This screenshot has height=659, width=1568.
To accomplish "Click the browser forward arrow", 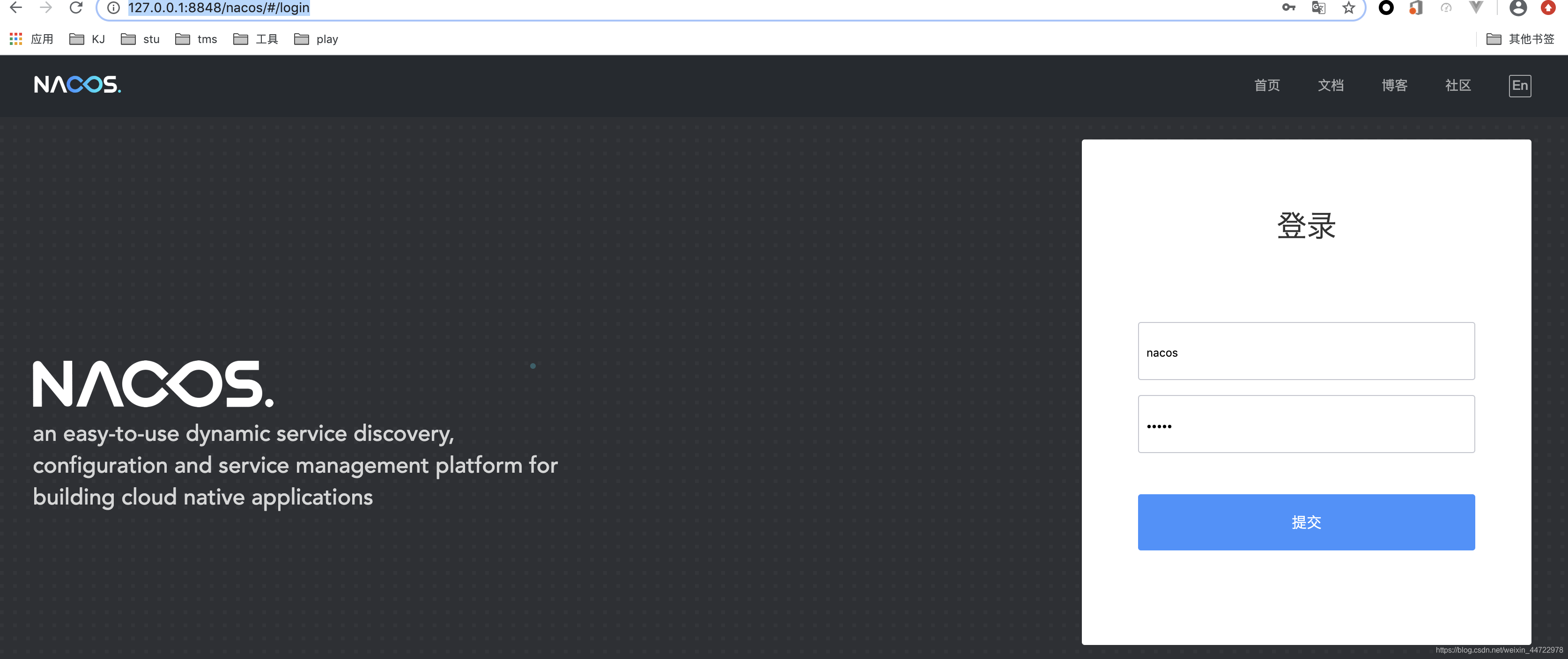I will point(45,7).
